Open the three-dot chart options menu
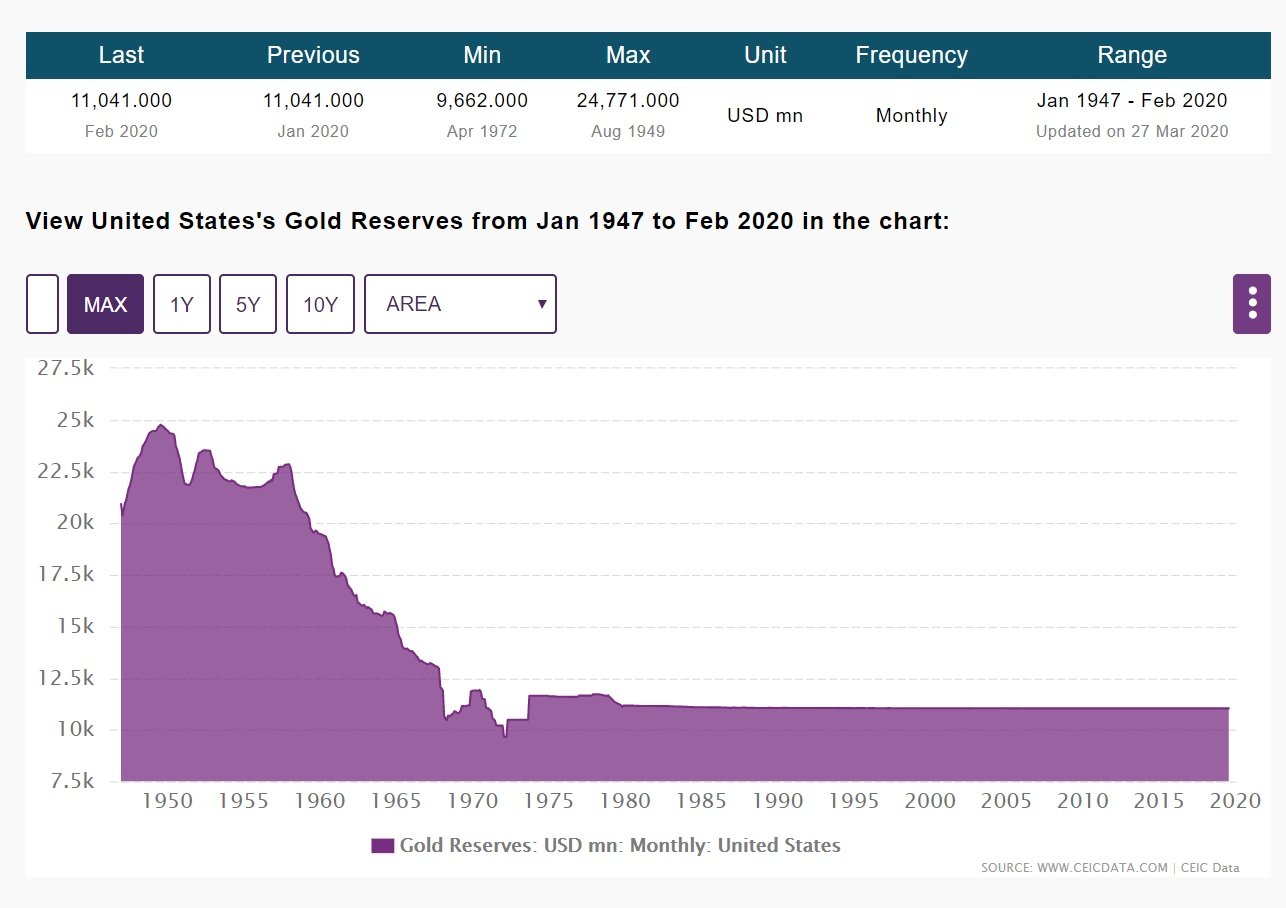This screenshot has width=1286, height=908. (1252, 303)
